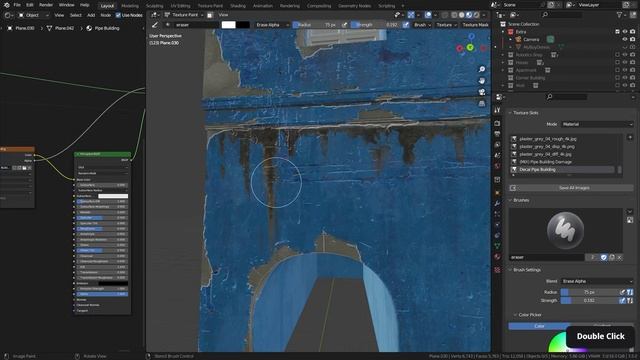This screenshot has width=640, height=360.
Task: Open the Texture dropdown in header
Action: pyautogui.click(x=446, y=25)
